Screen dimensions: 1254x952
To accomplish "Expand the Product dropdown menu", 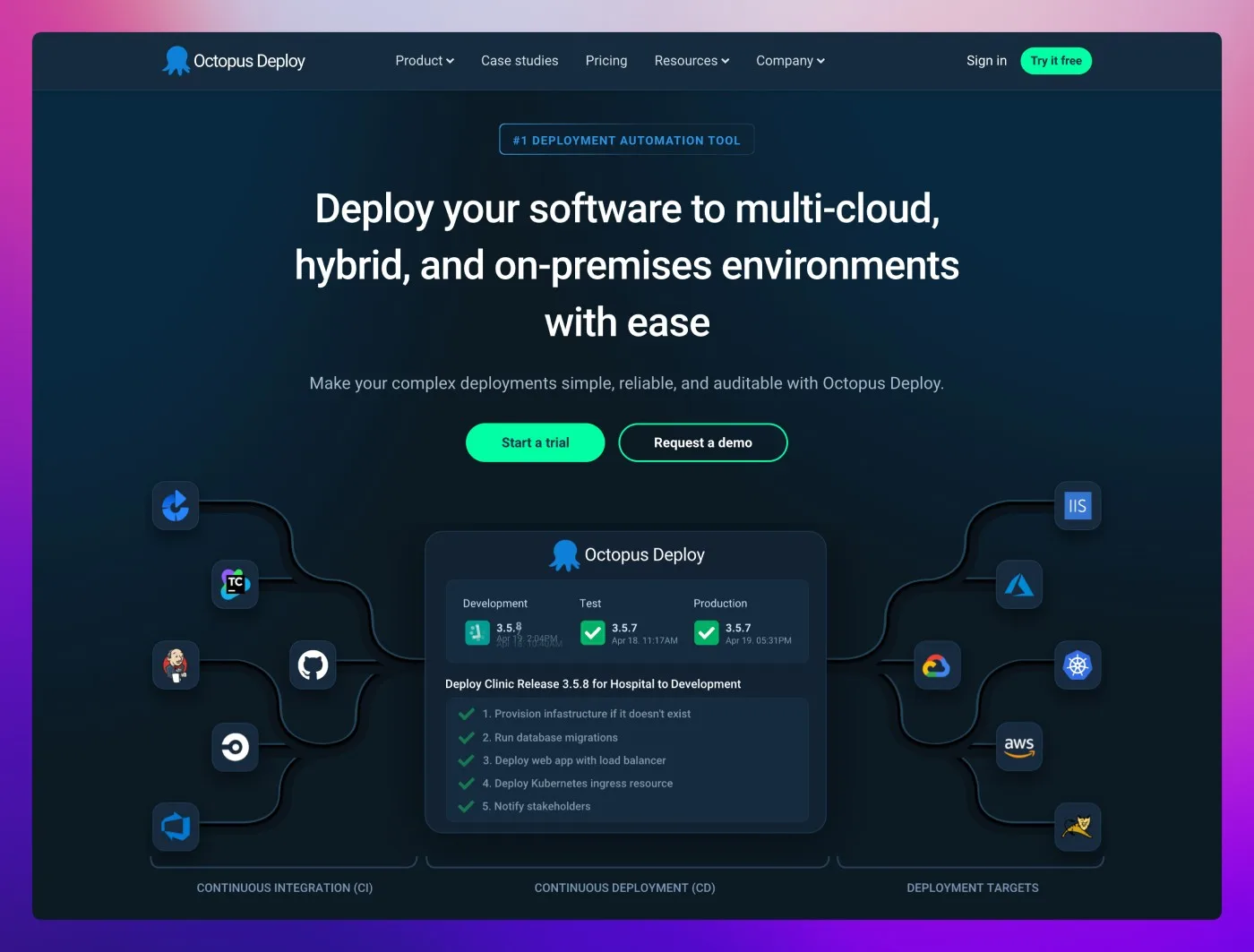I will coord(425,61).
